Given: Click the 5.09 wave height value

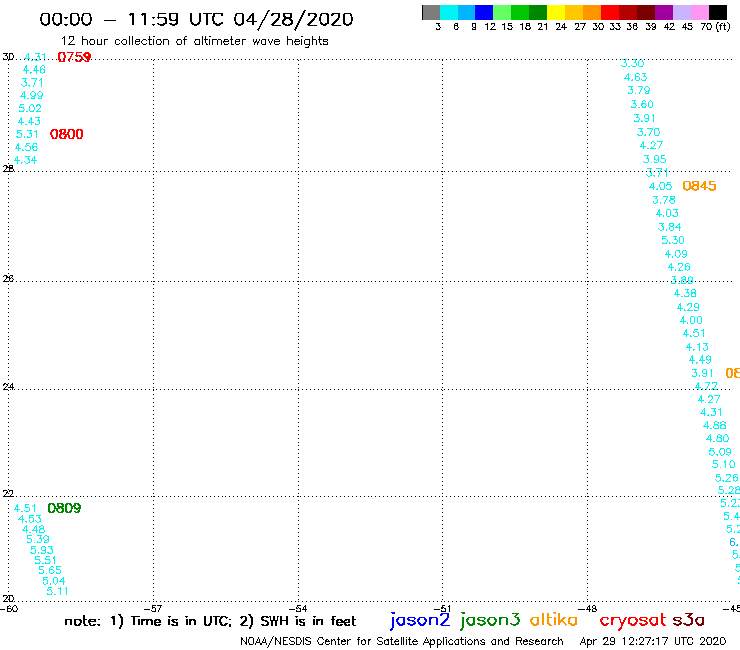Looking at the screenshot, I should point(721,452).
